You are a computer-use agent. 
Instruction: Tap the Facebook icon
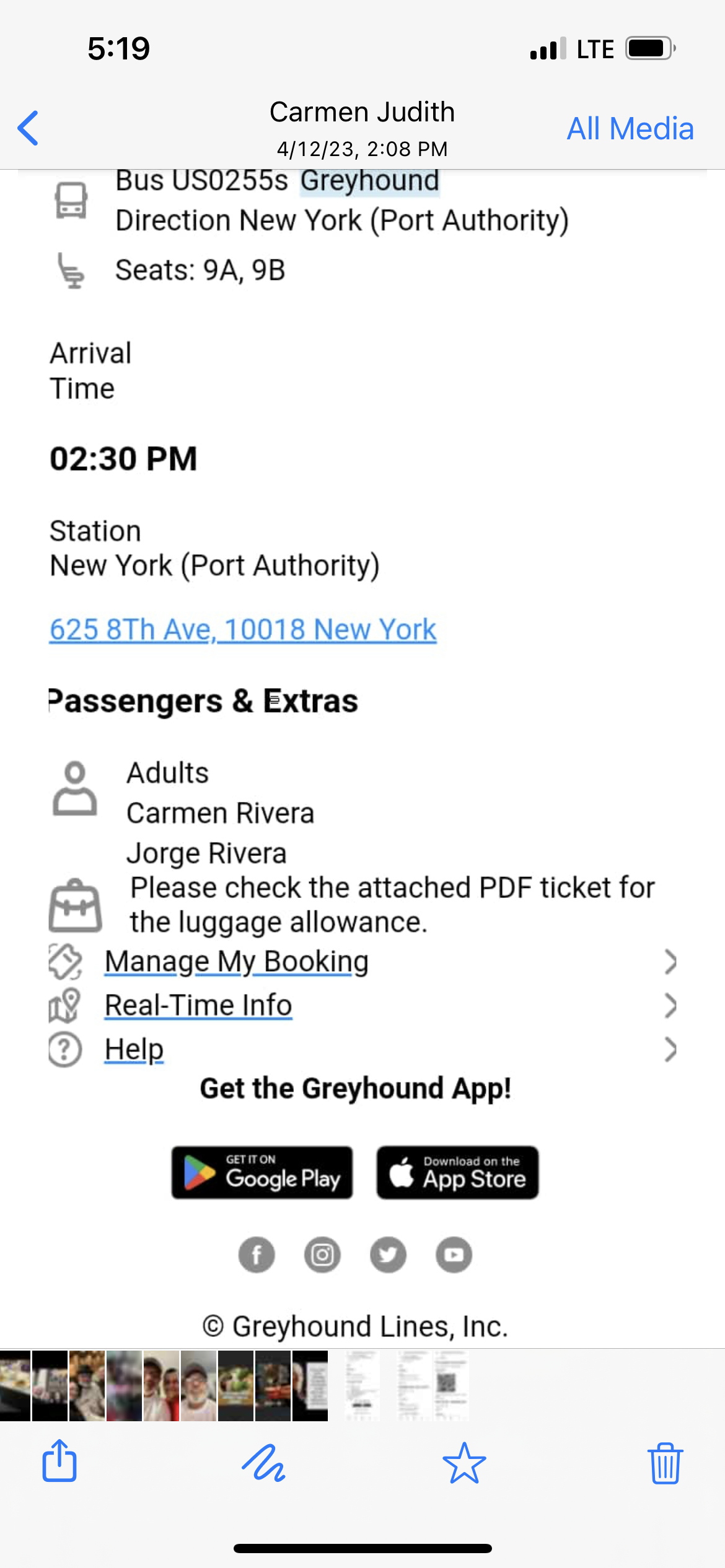click(257, 1255)
